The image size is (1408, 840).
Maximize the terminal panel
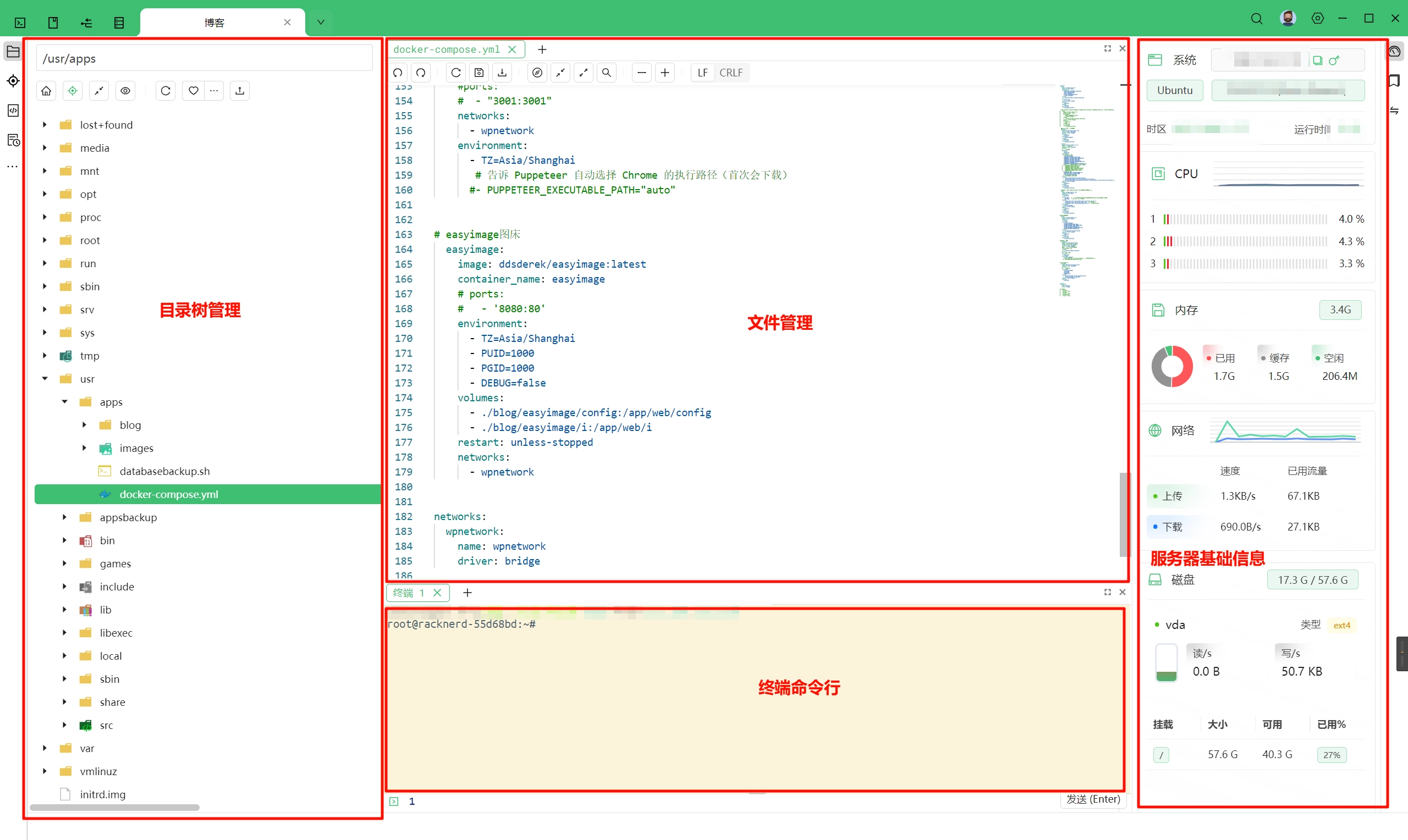1107,592
